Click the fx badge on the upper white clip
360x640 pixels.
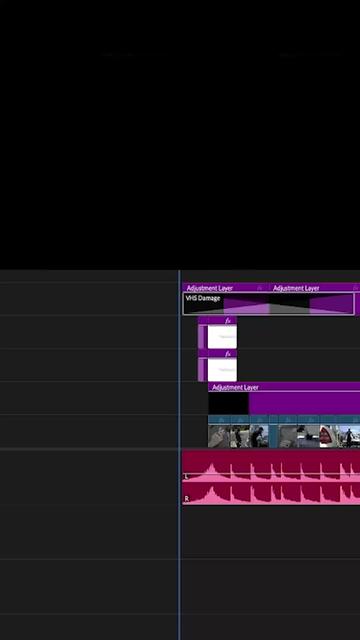228,320
